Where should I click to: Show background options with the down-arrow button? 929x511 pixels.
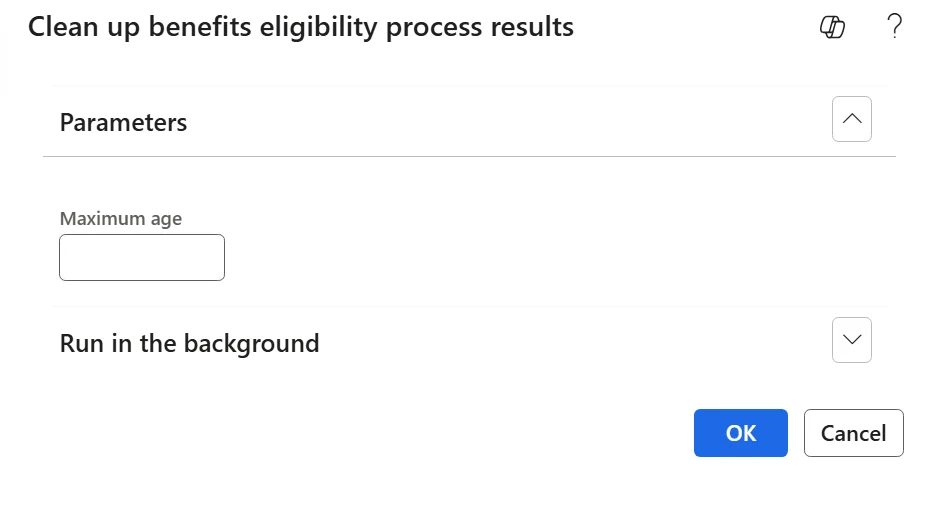pyautogui.click(x=851, y=340)
